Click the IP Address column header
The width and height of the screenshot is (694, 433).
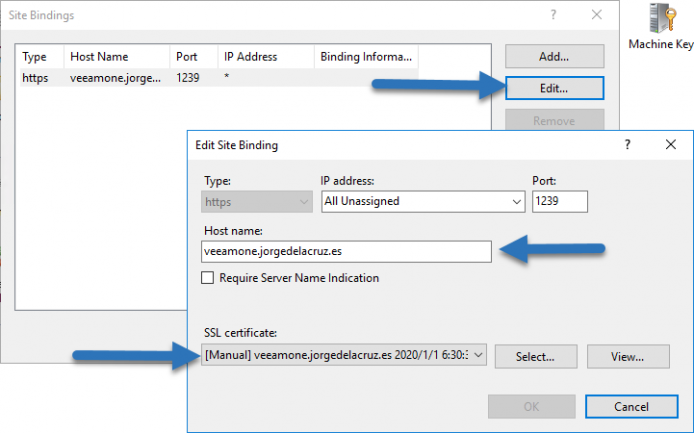(266, 57)
